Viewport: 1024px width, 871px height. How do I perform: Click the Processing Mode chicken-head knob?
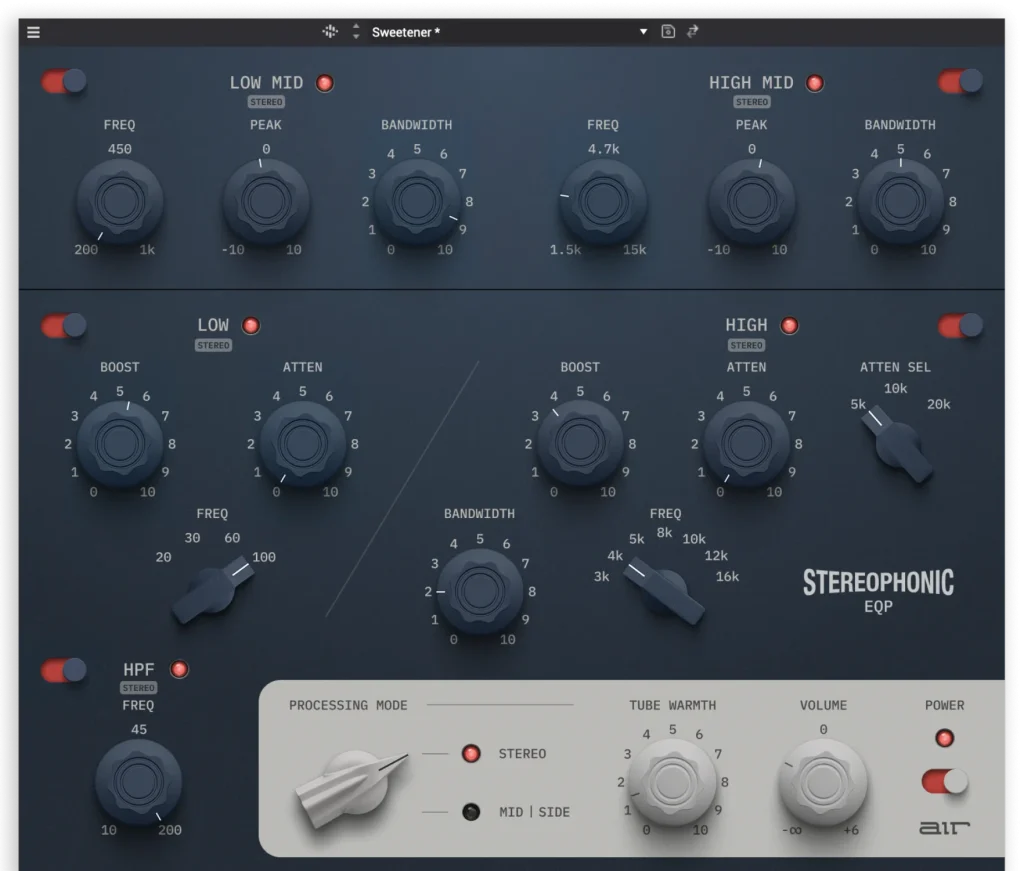351,787
